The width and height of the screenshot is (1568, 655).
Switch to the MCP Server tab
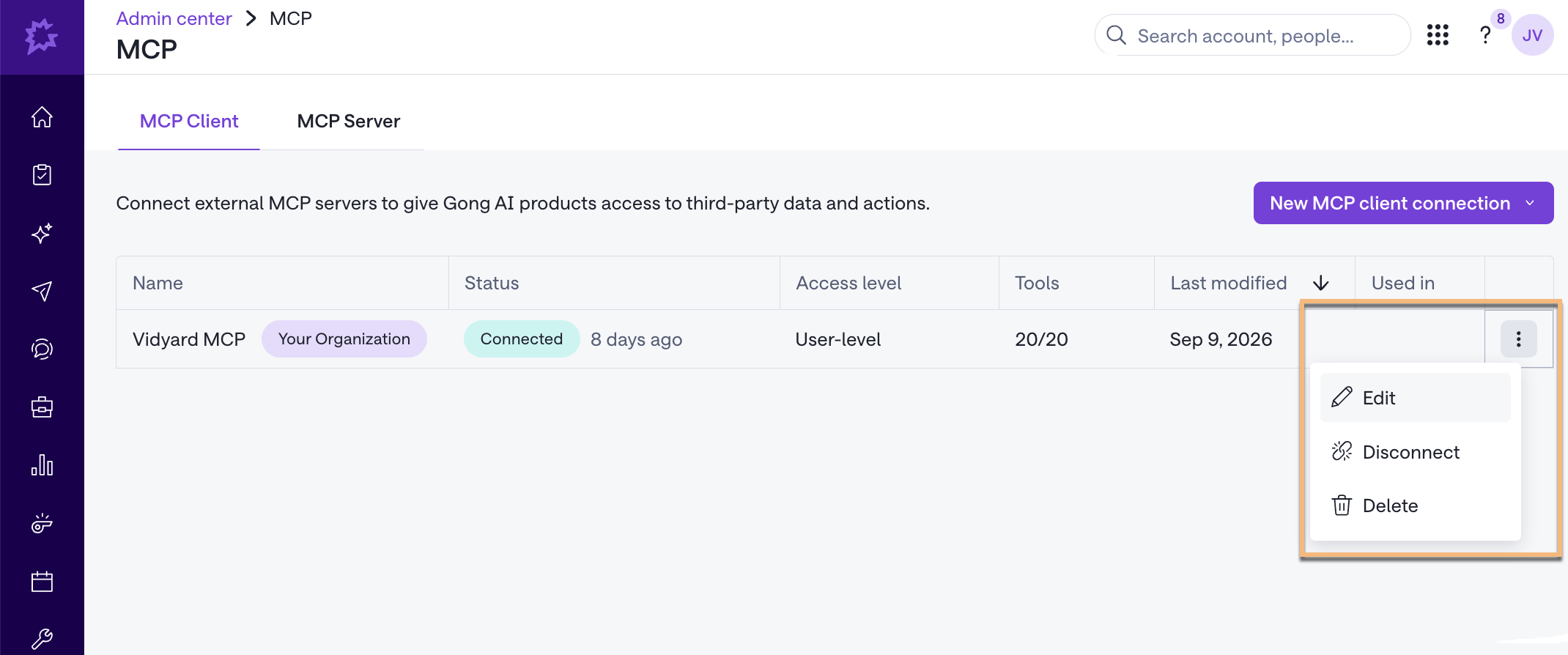coord(348,121)
